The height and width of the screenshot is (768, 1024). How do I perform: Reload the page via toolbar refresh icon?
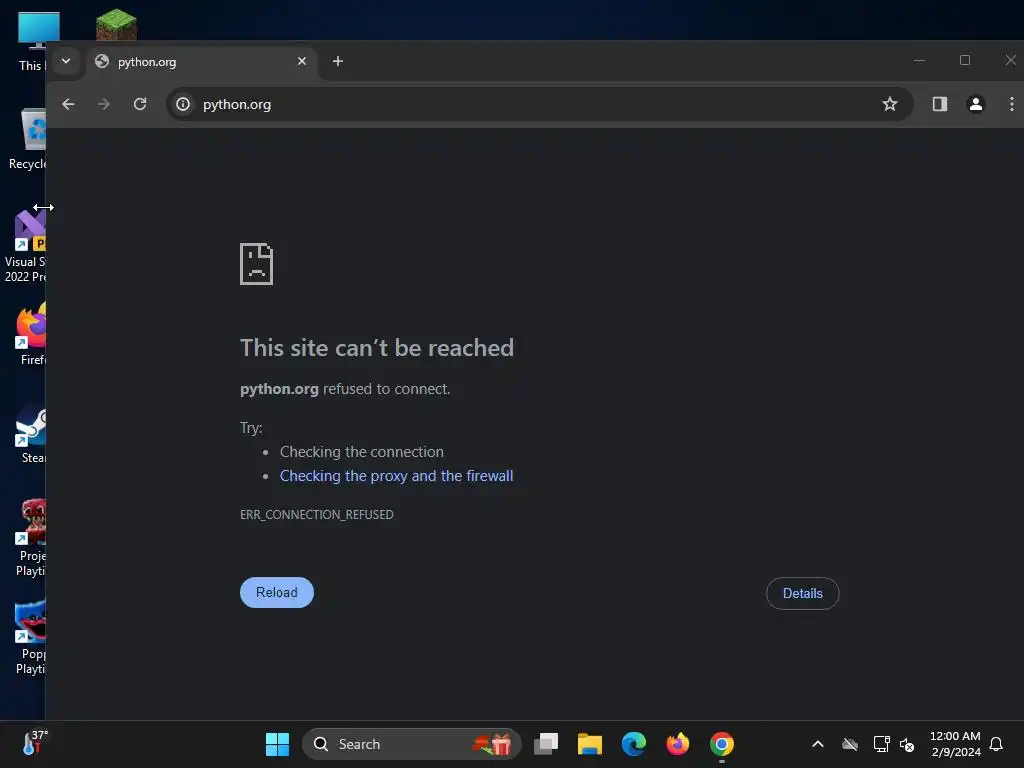140,104
